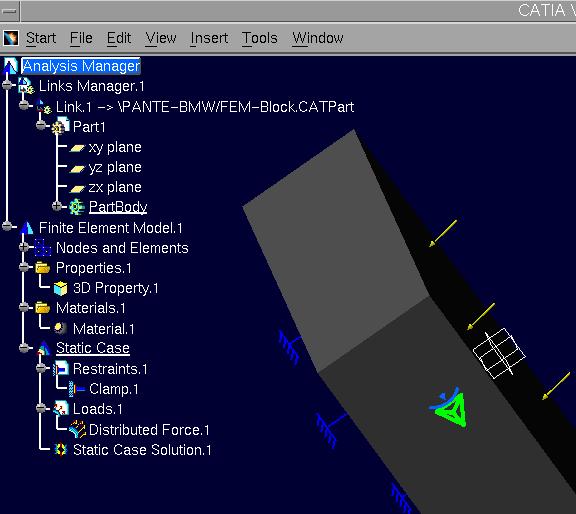Open the Insert menu
576x514 pixels.
coord(209,38)
